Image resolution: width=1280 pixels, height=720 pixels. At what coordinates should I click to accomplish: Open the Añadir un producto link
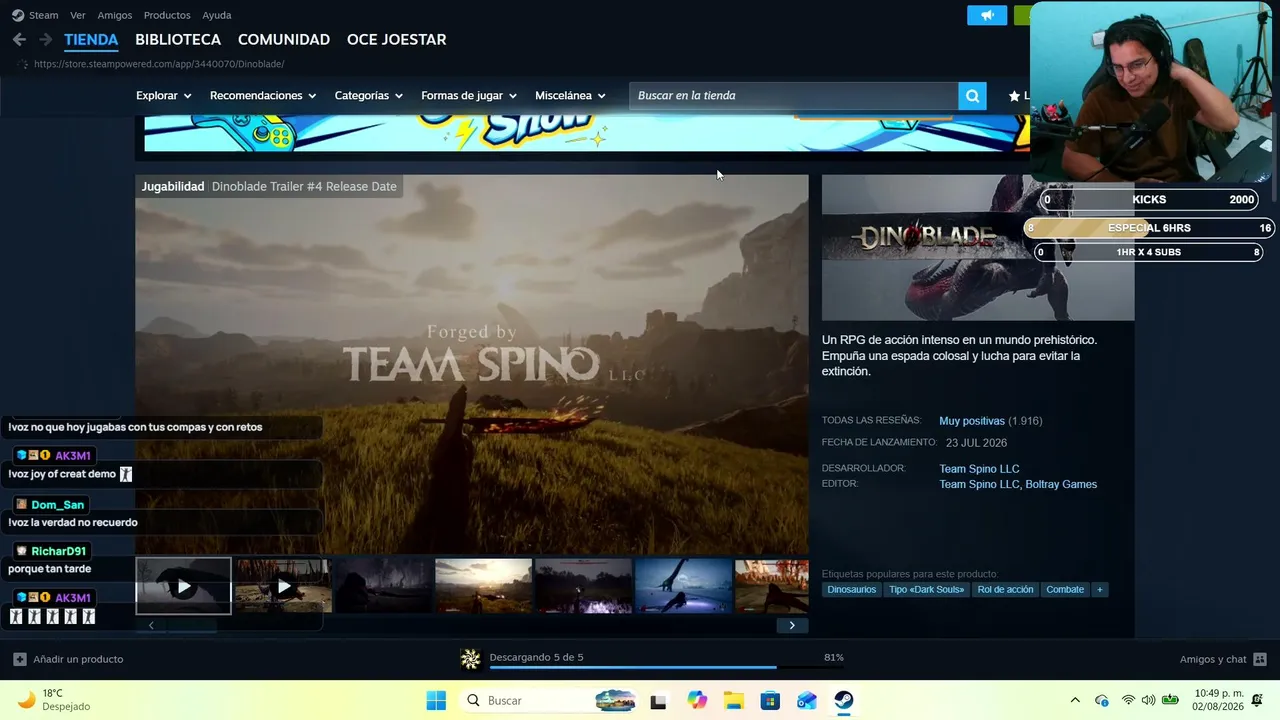click(x=78, y=660)
